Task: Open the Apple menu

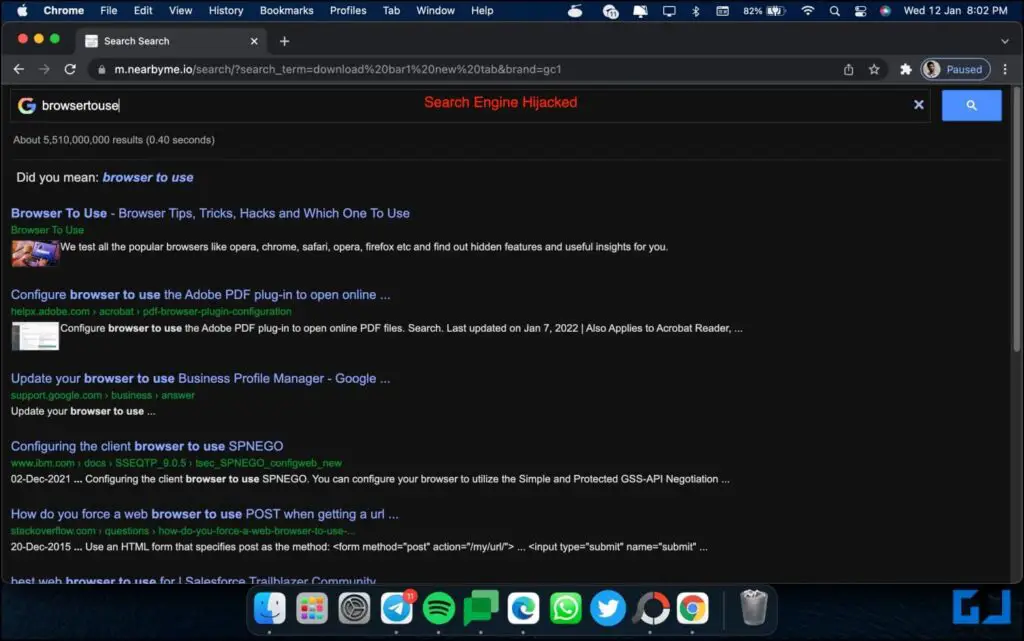Action: point(22,10)
